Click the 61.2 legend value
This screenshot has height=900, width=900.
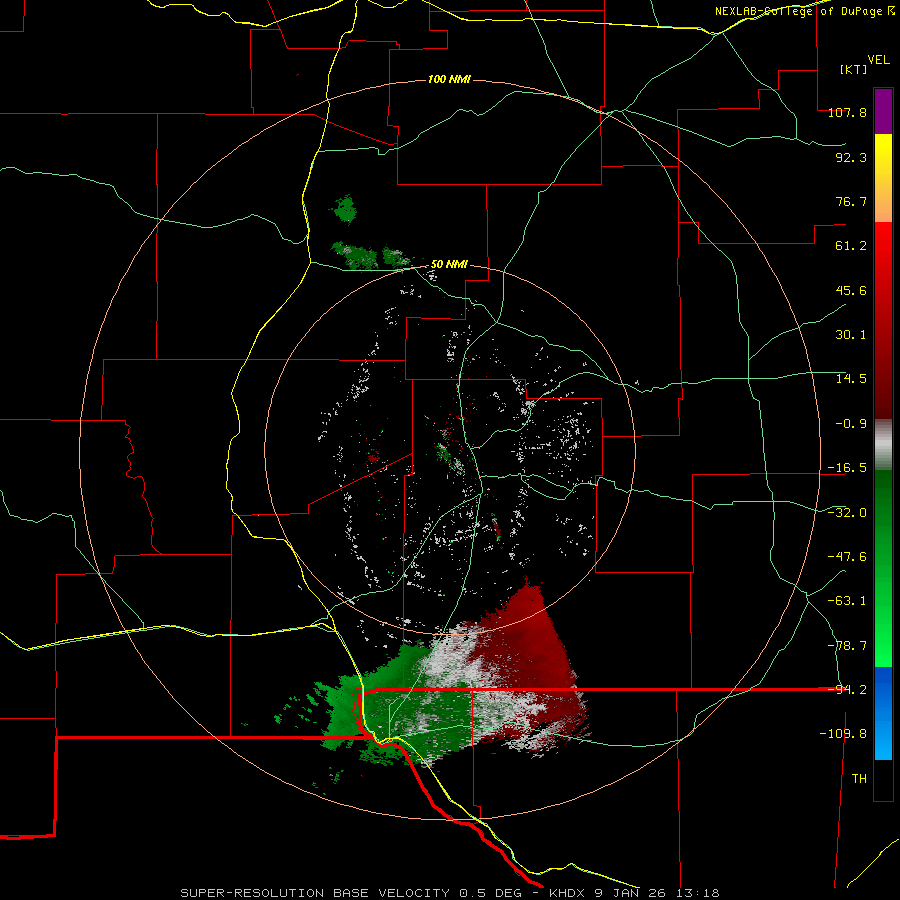(x=851, y=246)
